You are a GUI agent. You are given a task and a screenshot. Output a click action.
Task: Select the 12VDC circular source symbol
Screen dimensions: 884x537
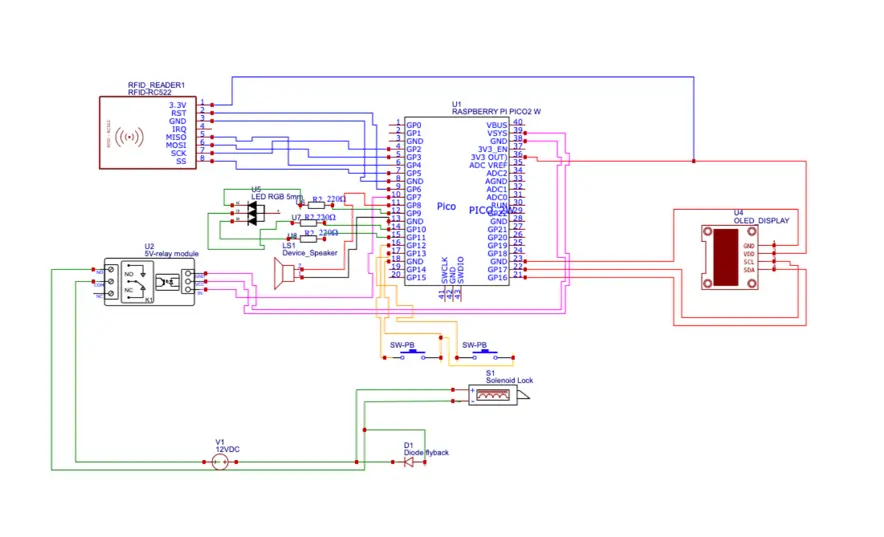(220, 463)
